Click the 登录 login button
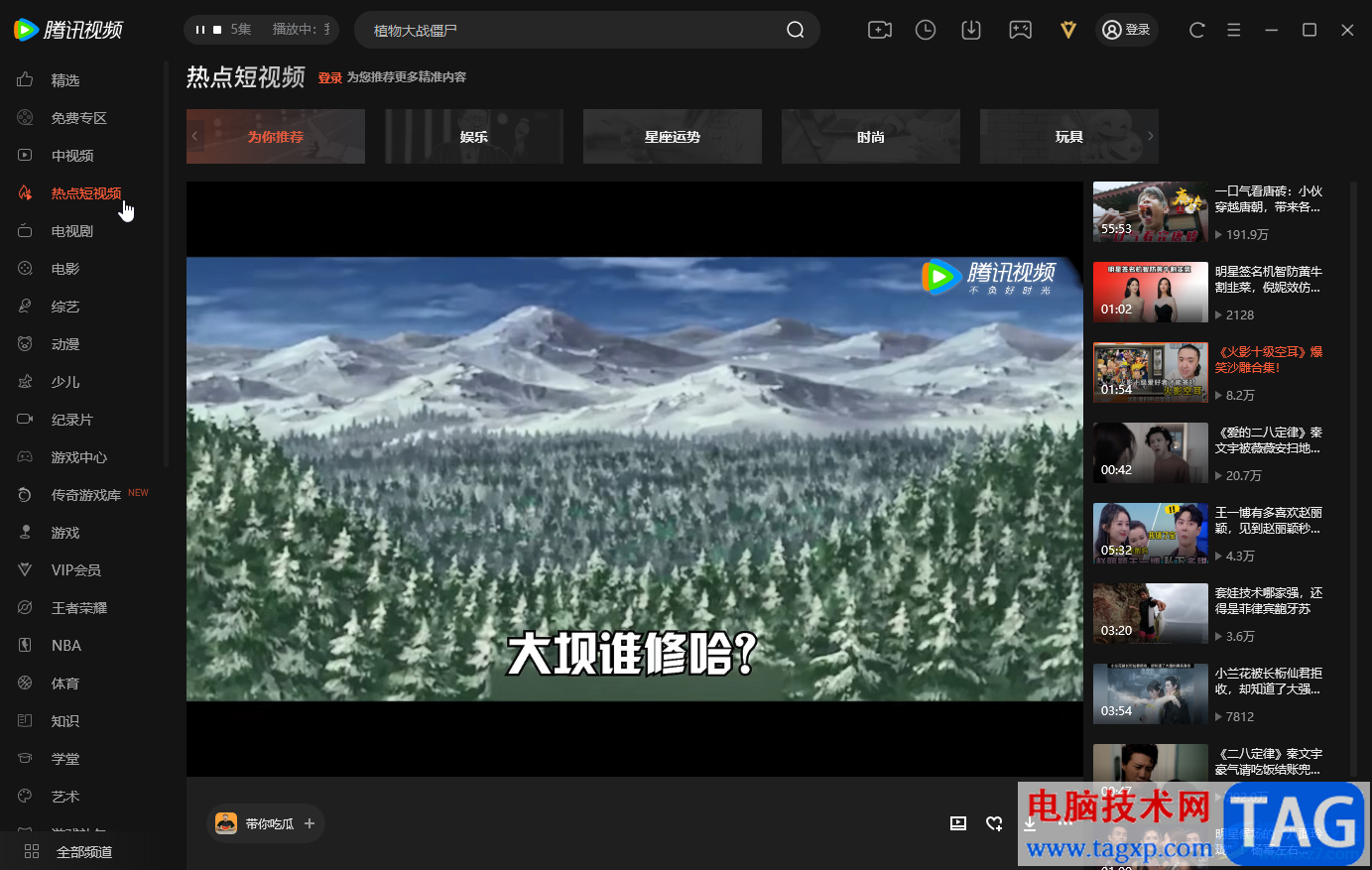1372x870 pixels. point(1127,30)
